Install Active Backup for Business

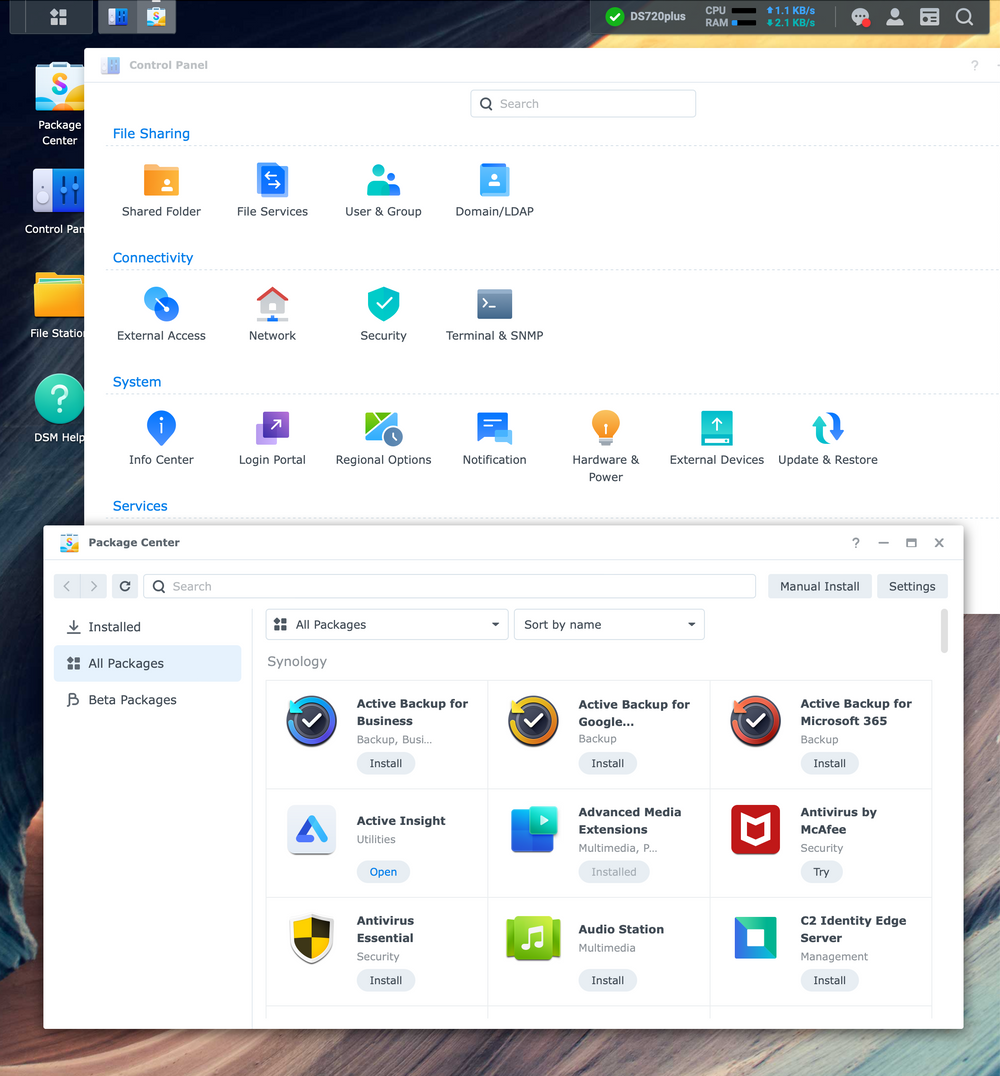coord(386,763)
